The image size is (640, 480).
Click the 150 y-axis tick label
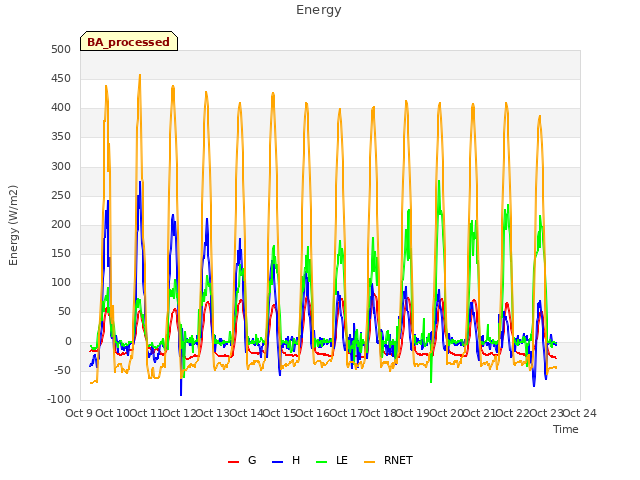(61, 253)
